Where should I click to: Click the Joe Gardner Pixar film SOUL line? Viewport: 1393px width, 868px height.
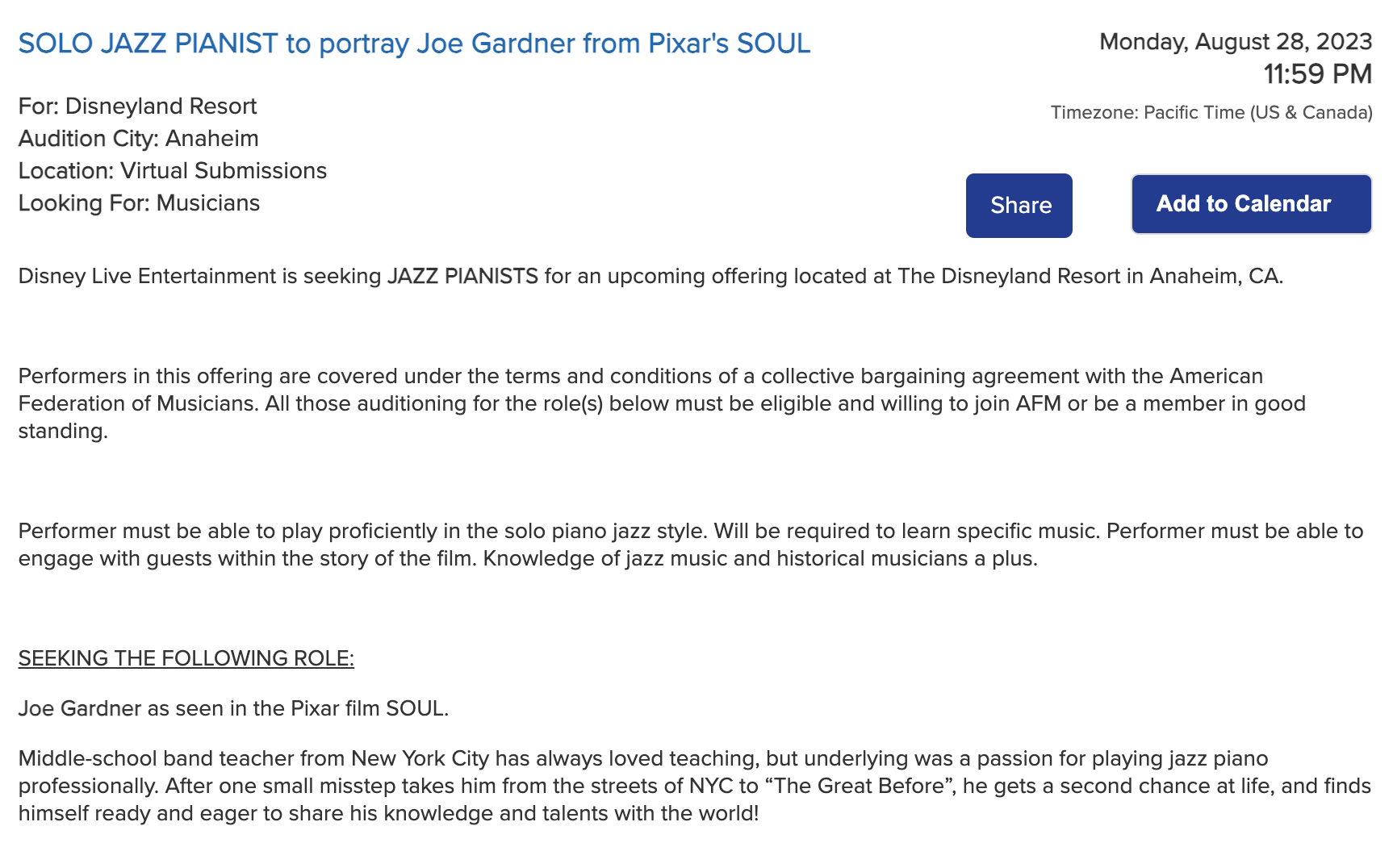tap(233, 709)
